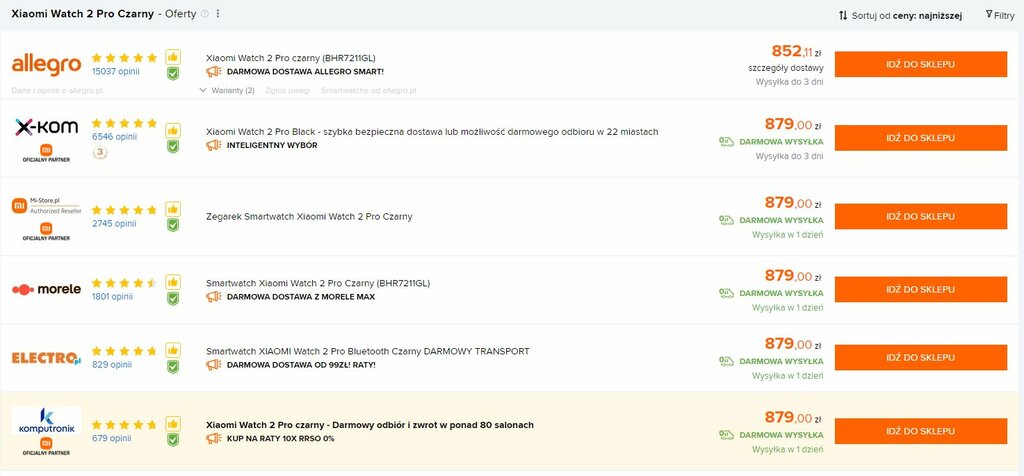Image resolution: width=1024 pixels, height=476 pixels.
Task: Click Zgłoś uwagi link
Action: pyautogui.click(x=288, y=91)
